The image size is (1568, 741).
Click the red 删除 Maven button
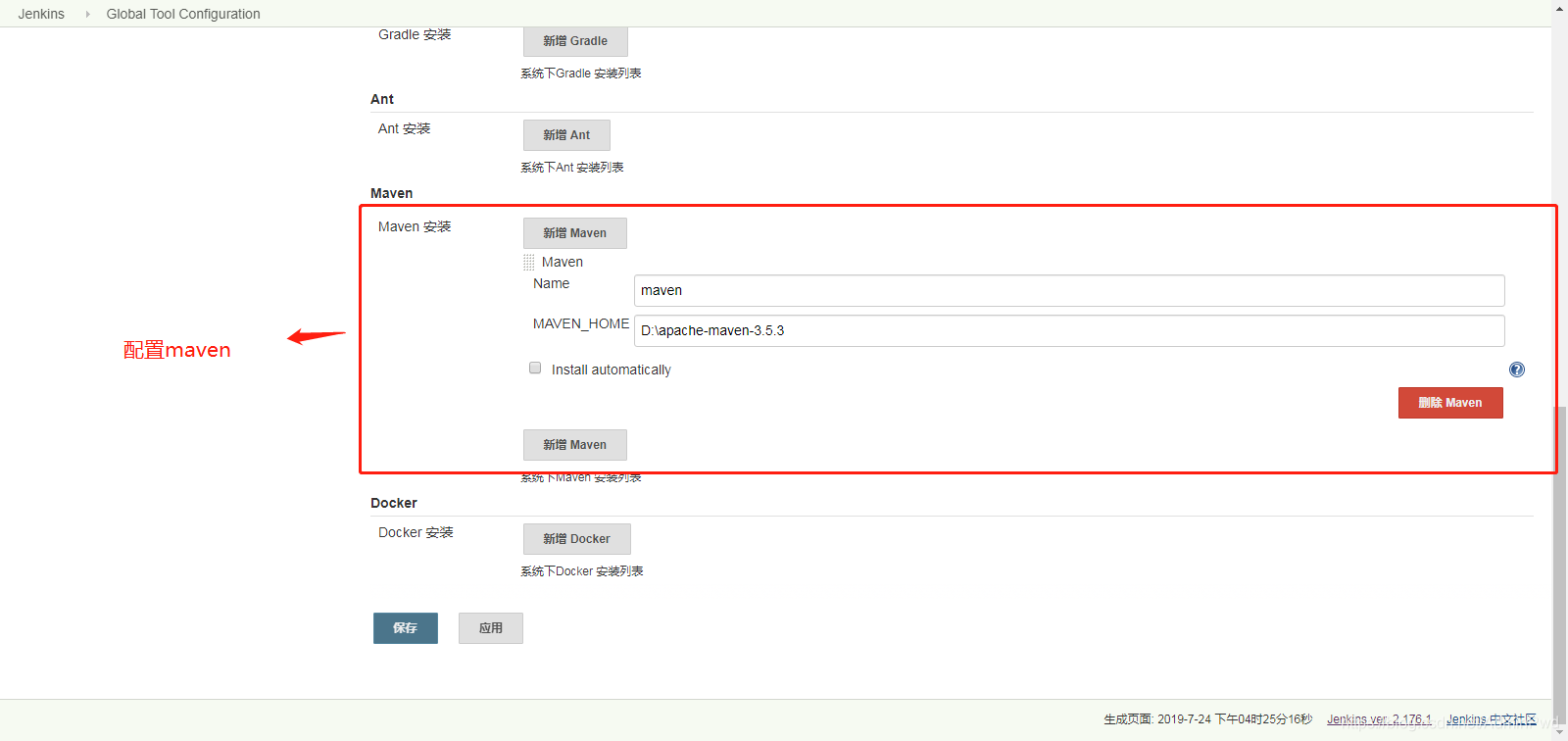pos(1450,403)
